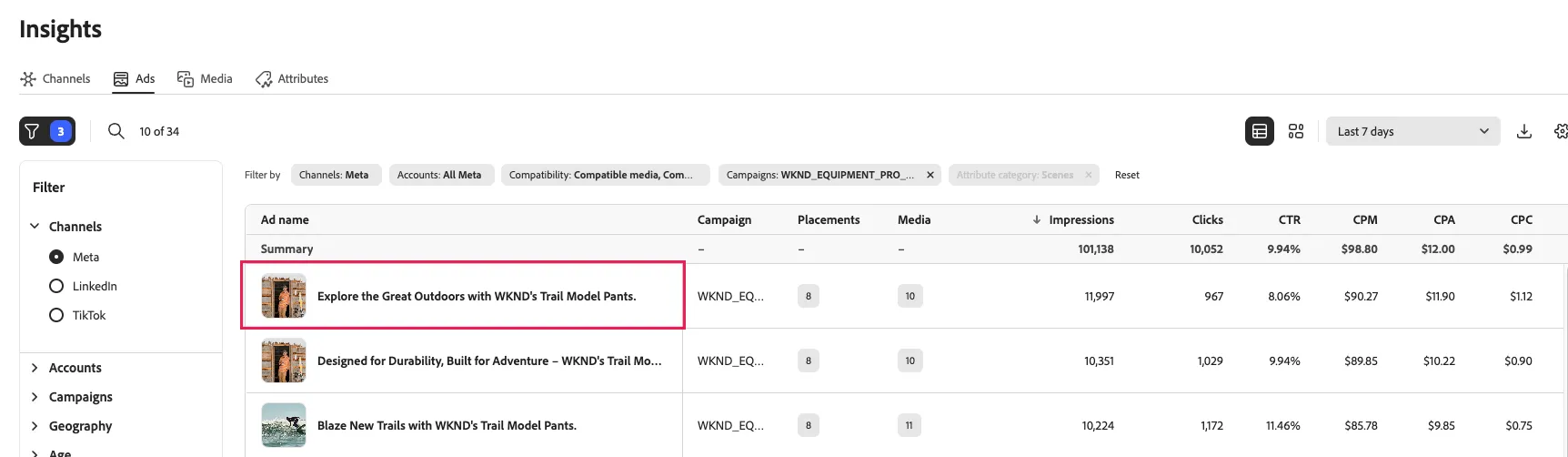
Task: Open thumbnail of Blaze New Trails ad
Action: point(284,425)
